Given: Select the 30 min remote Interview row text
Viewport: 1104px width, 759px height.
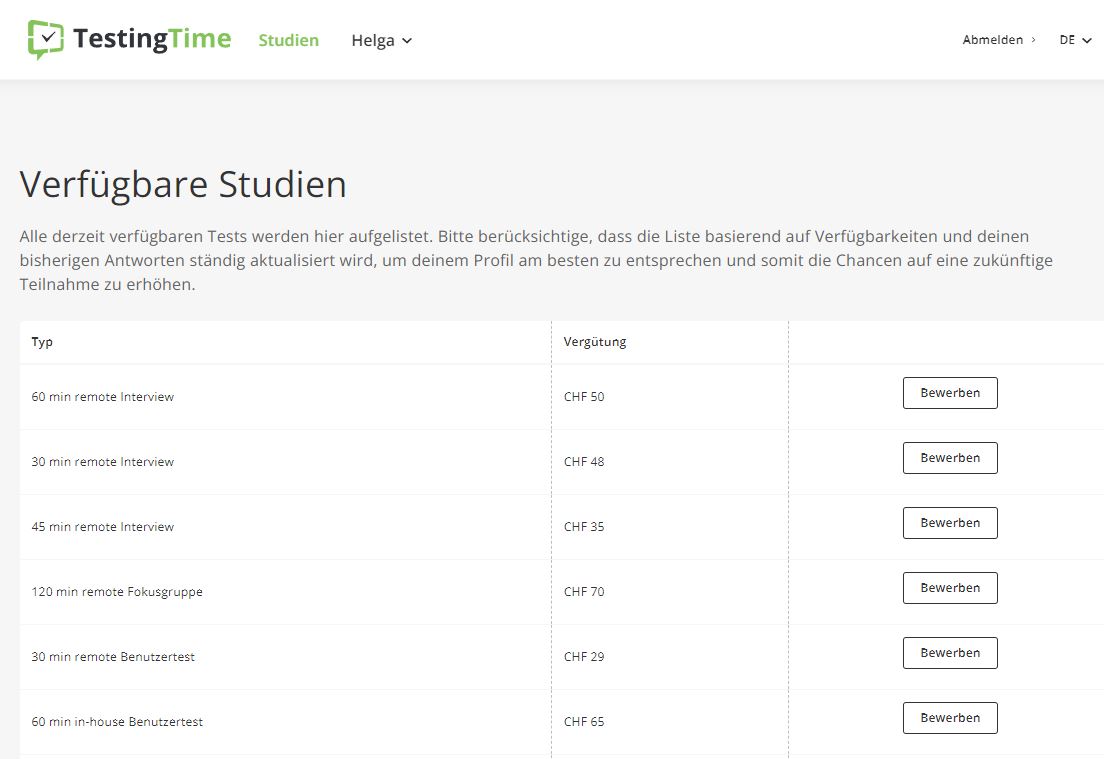Looking at the screenshot, I should pos(103,462).
